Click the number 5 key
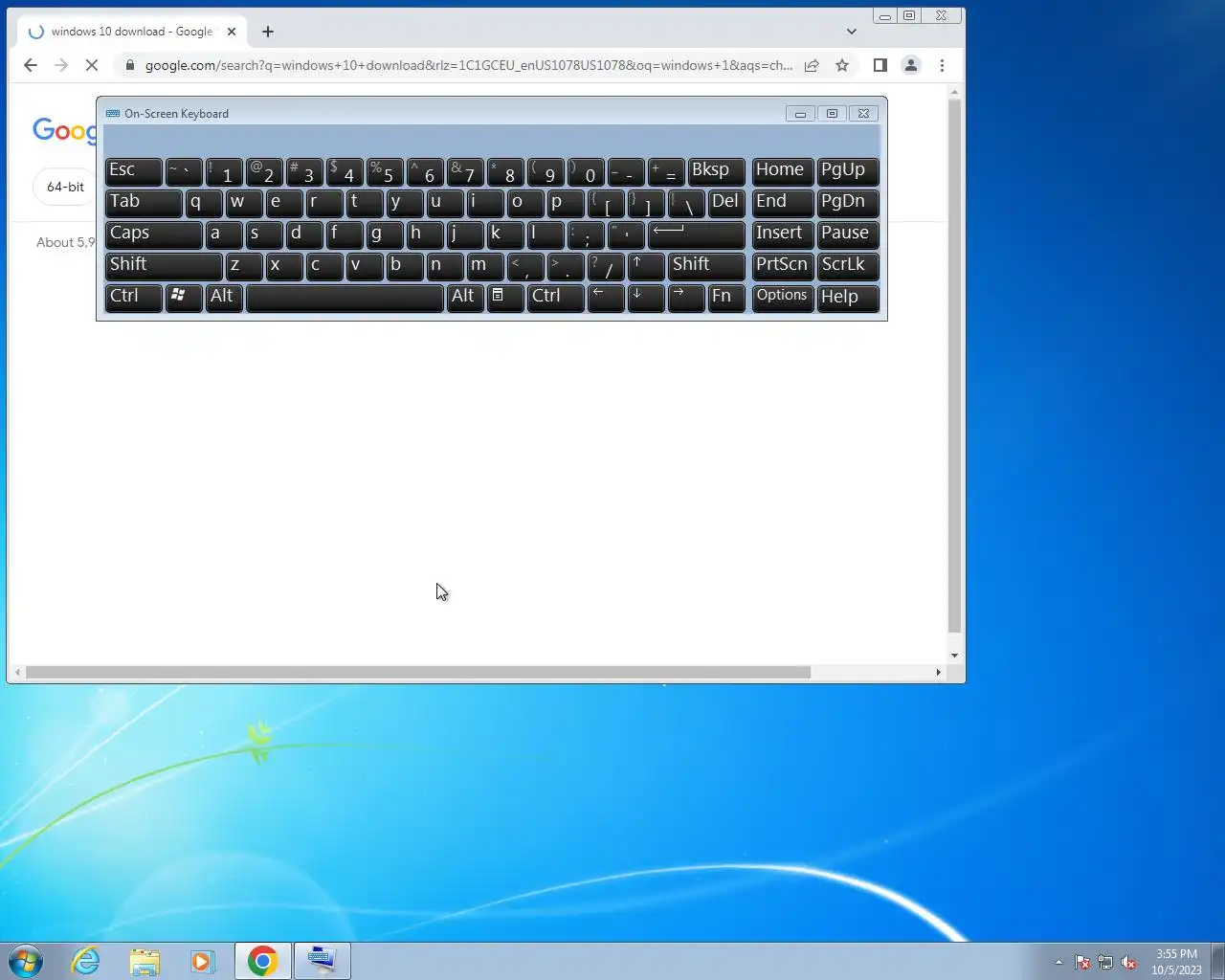This screenshot has height=980, width=1225. coord(385,171)
